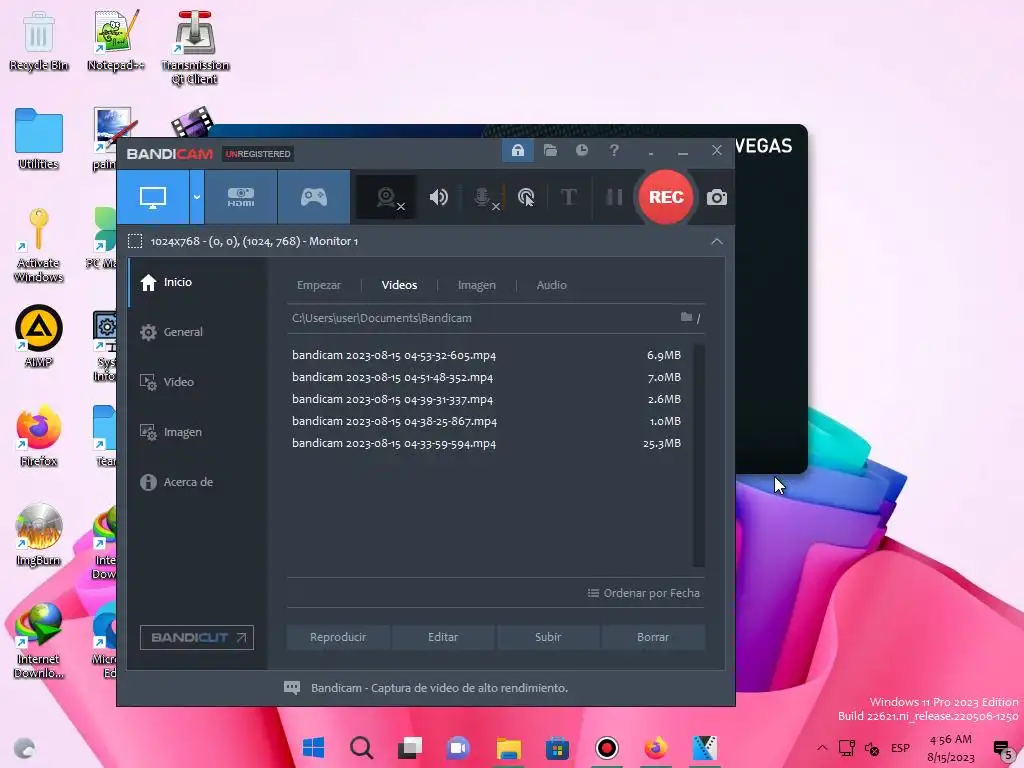
Task: Click the folder icon beside the output path
Action: (686, 317)
